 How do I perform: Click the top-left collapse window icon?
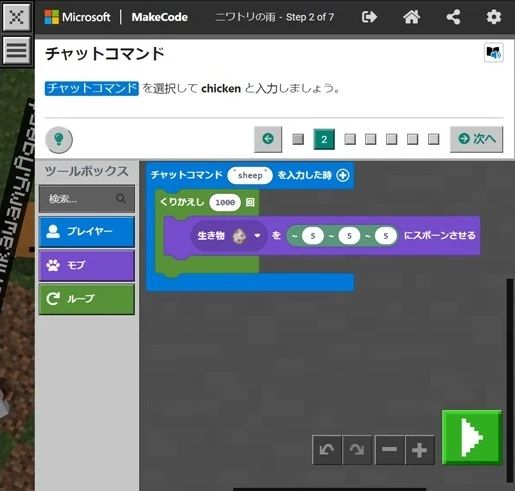(x=17, y=16)
